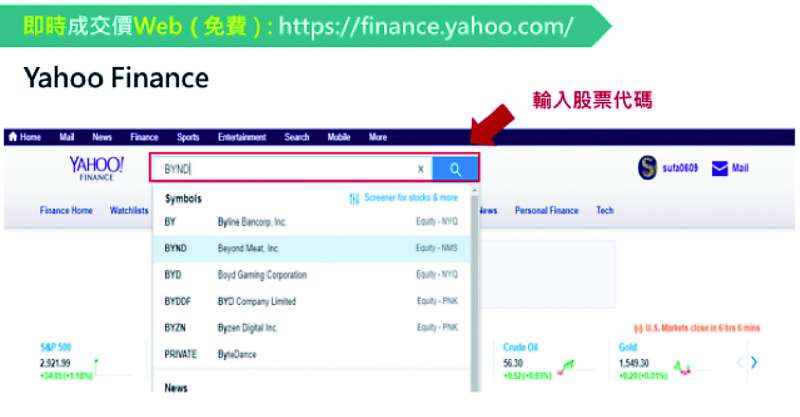Open the Crude Oil quote link
Screen dimensions: 800x417
(x=520, y=348)
